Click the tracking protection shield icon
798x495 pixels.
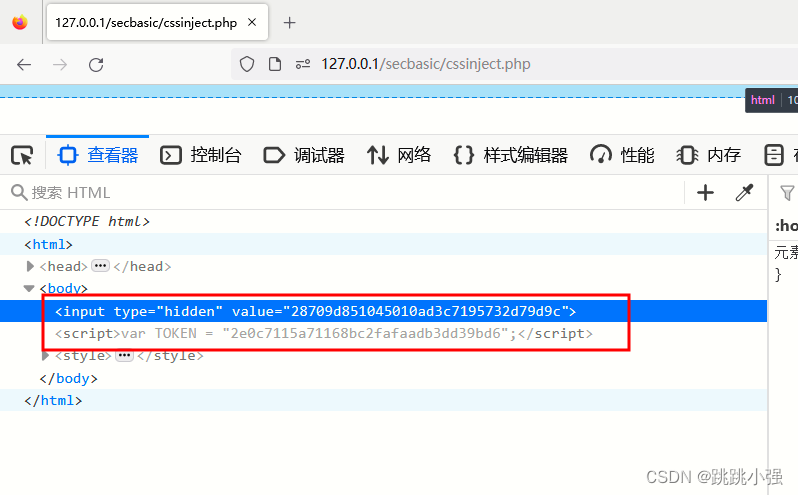pos(247,64)
